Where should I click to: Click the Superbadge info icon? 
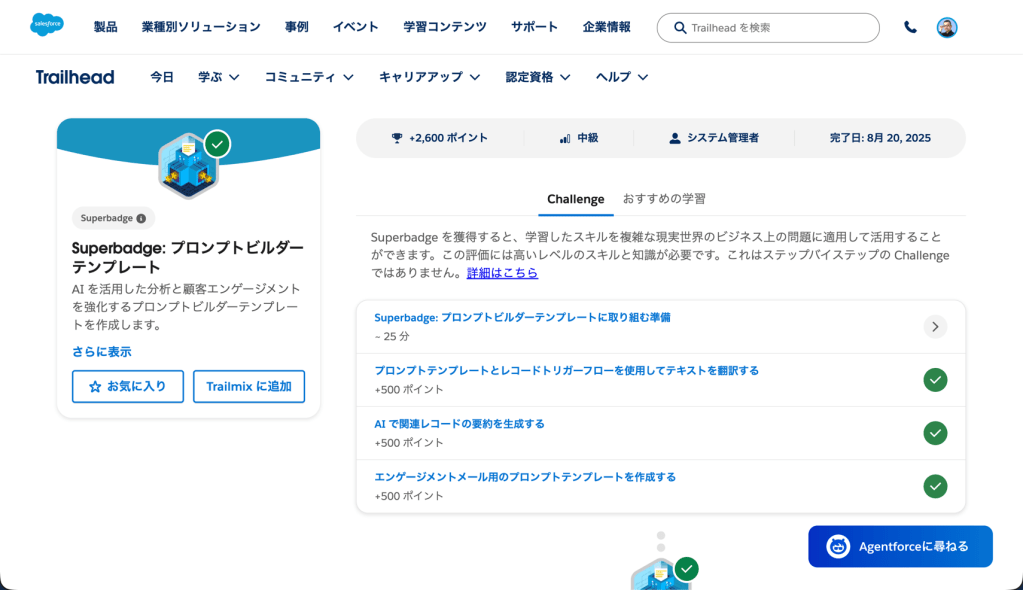pos(141,218)
